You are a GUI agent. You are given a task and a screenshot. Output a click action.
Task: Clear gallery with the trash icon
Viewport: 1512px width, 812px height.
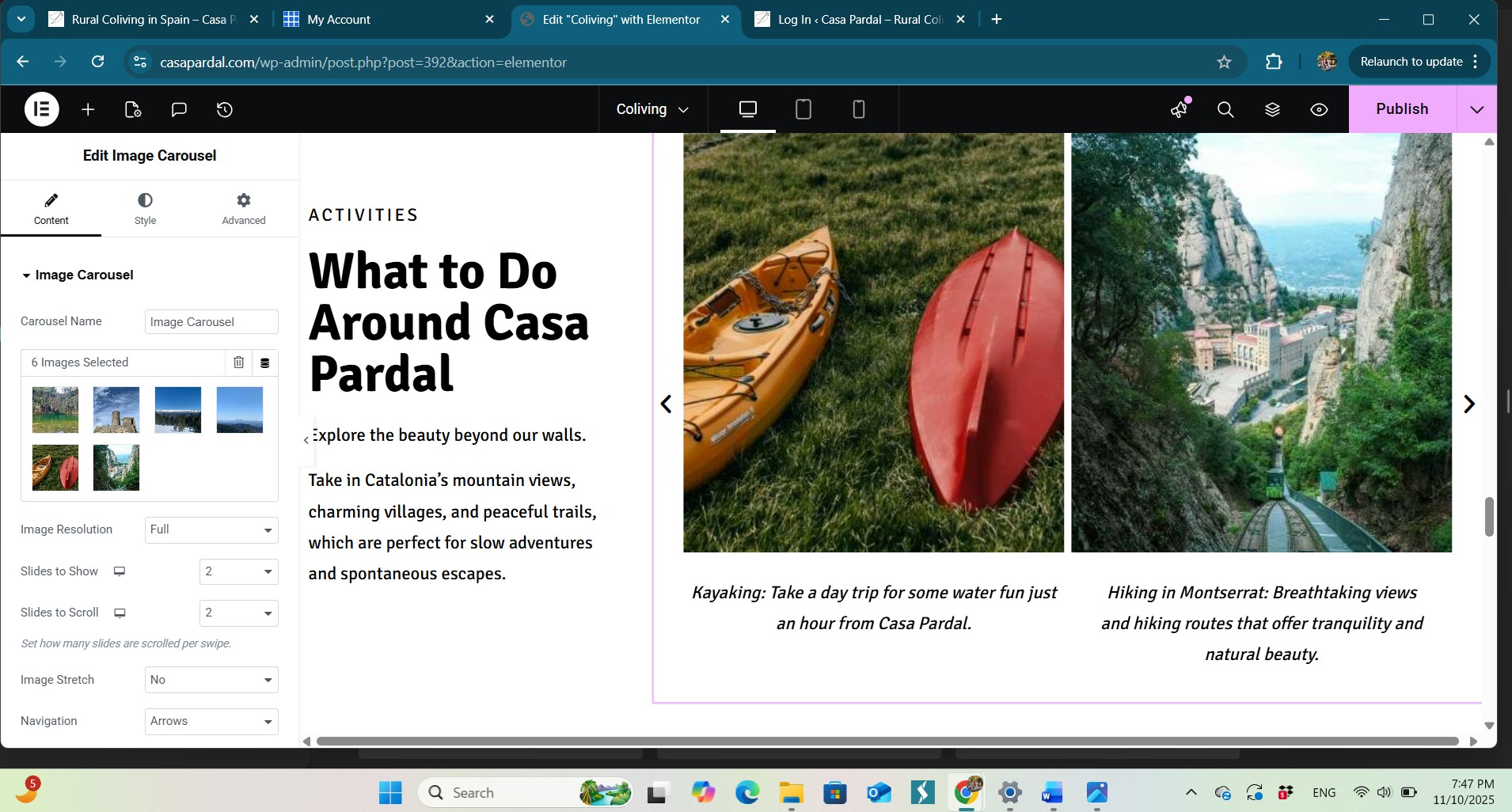pyautogui.click(x=238, y=362)
